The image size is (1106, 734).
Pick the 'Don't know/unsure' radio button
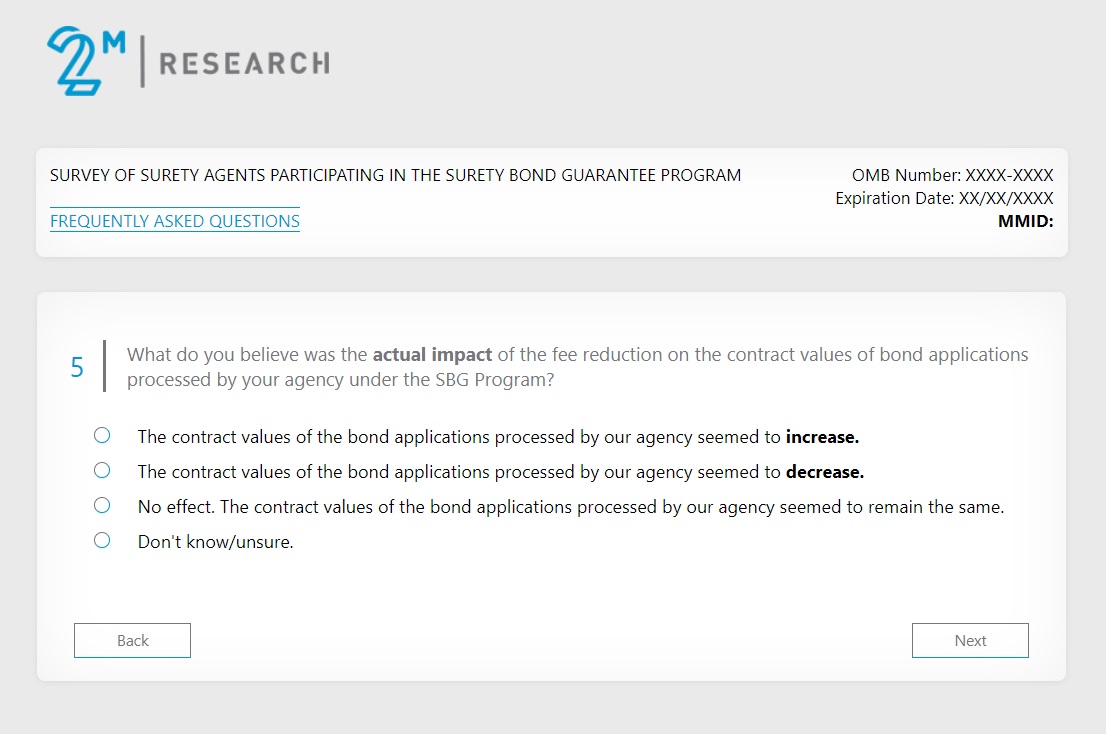[102, 540]
